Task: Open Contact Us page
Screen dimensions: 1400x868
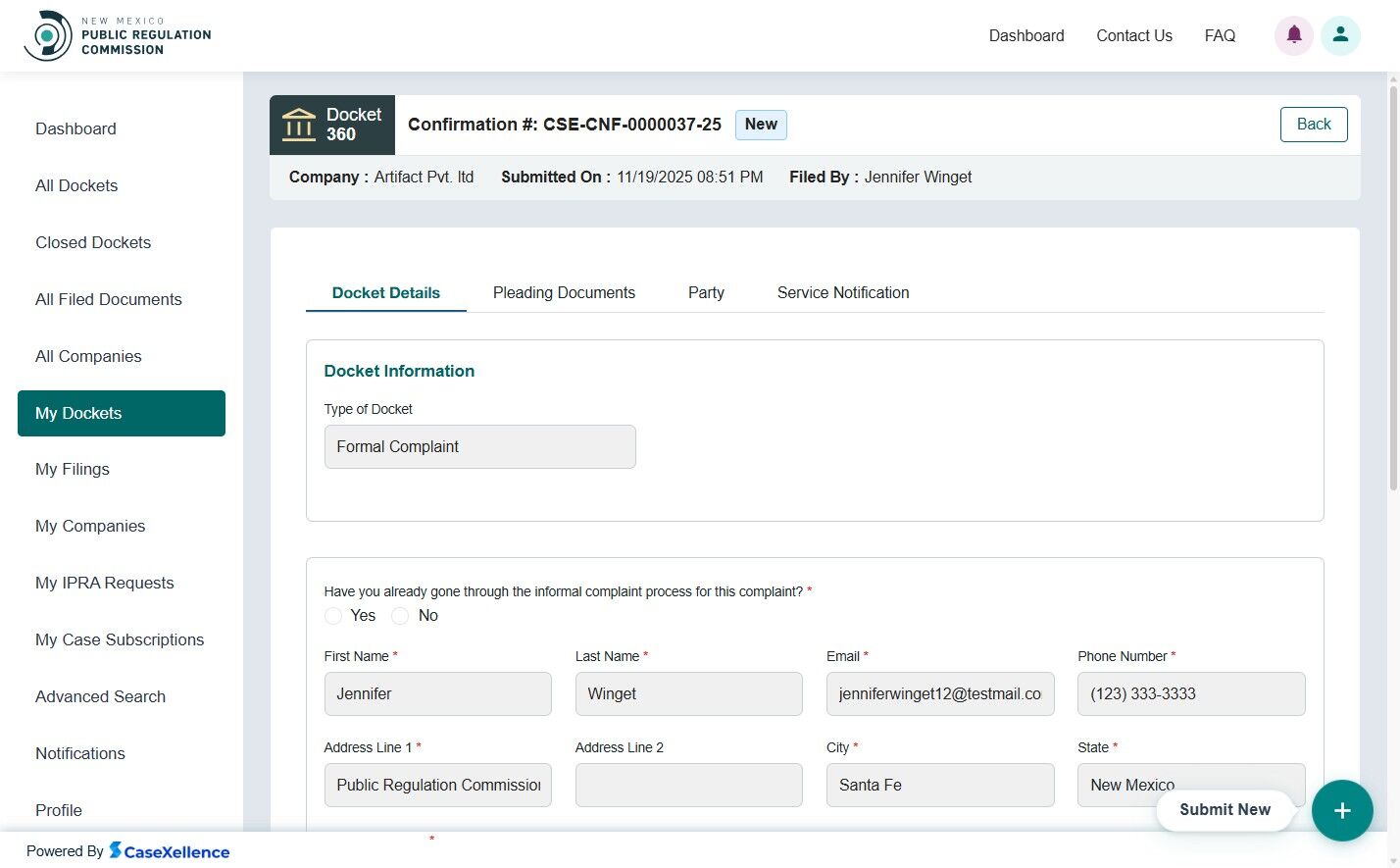Action: click(1134, 35)
